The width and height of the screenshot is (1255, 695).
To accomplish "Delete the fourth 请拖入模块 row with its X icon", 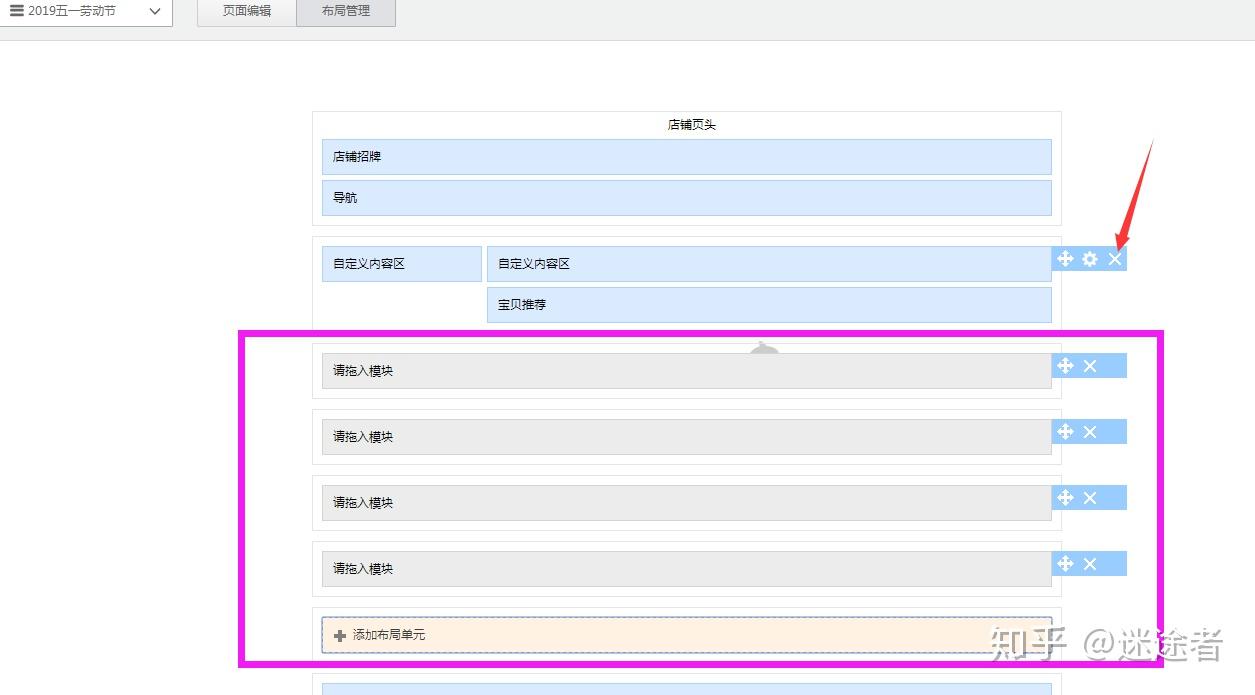I will coord(1089,563).
